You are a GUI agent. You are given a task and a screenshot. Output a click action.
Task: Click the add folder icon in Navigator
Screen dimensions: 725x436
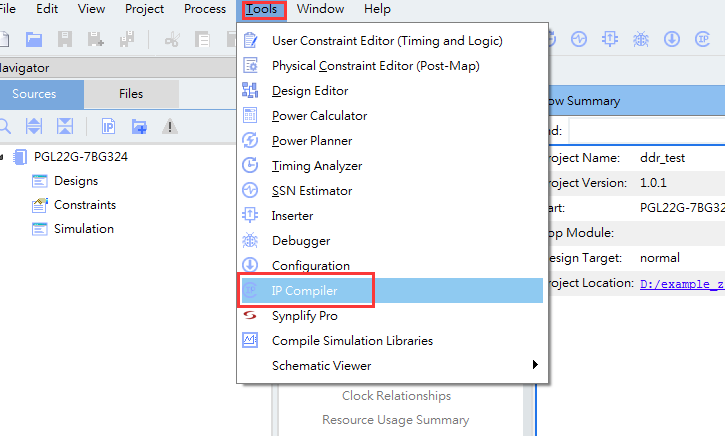(x=139, y=126)
